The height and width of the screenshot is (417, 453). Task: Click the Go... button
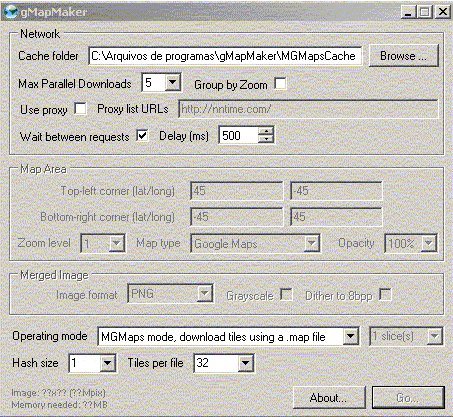[x=408, y=398]
